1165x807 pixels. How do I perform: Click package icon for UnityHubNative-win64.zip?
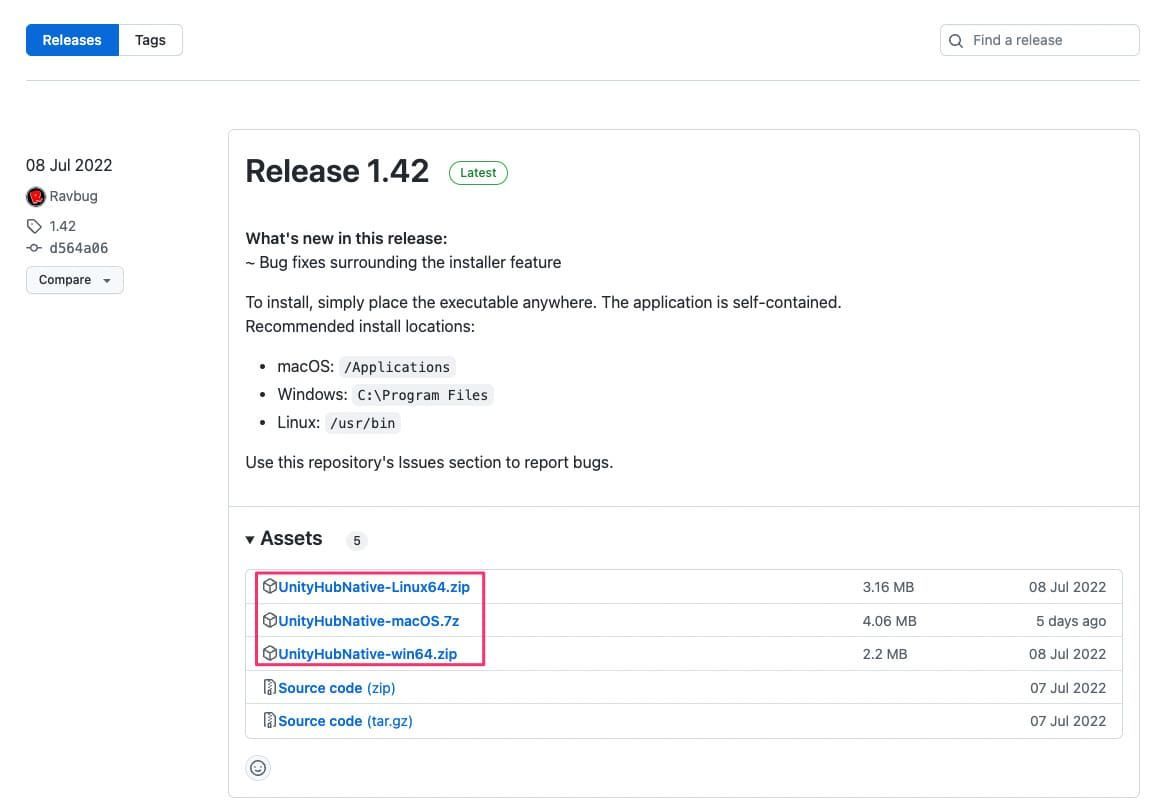270,653
